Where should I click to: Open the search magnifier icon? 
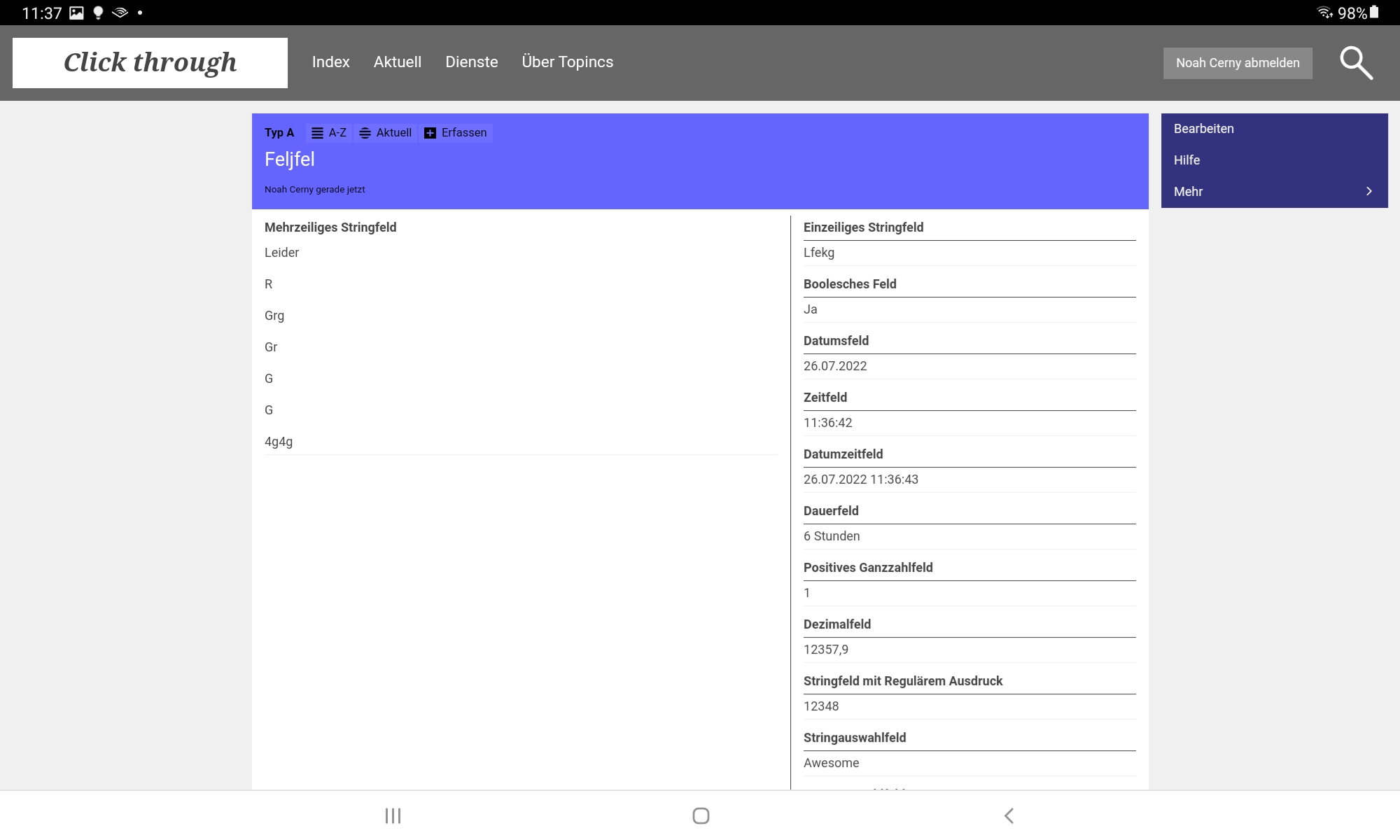pos(1356,63)
